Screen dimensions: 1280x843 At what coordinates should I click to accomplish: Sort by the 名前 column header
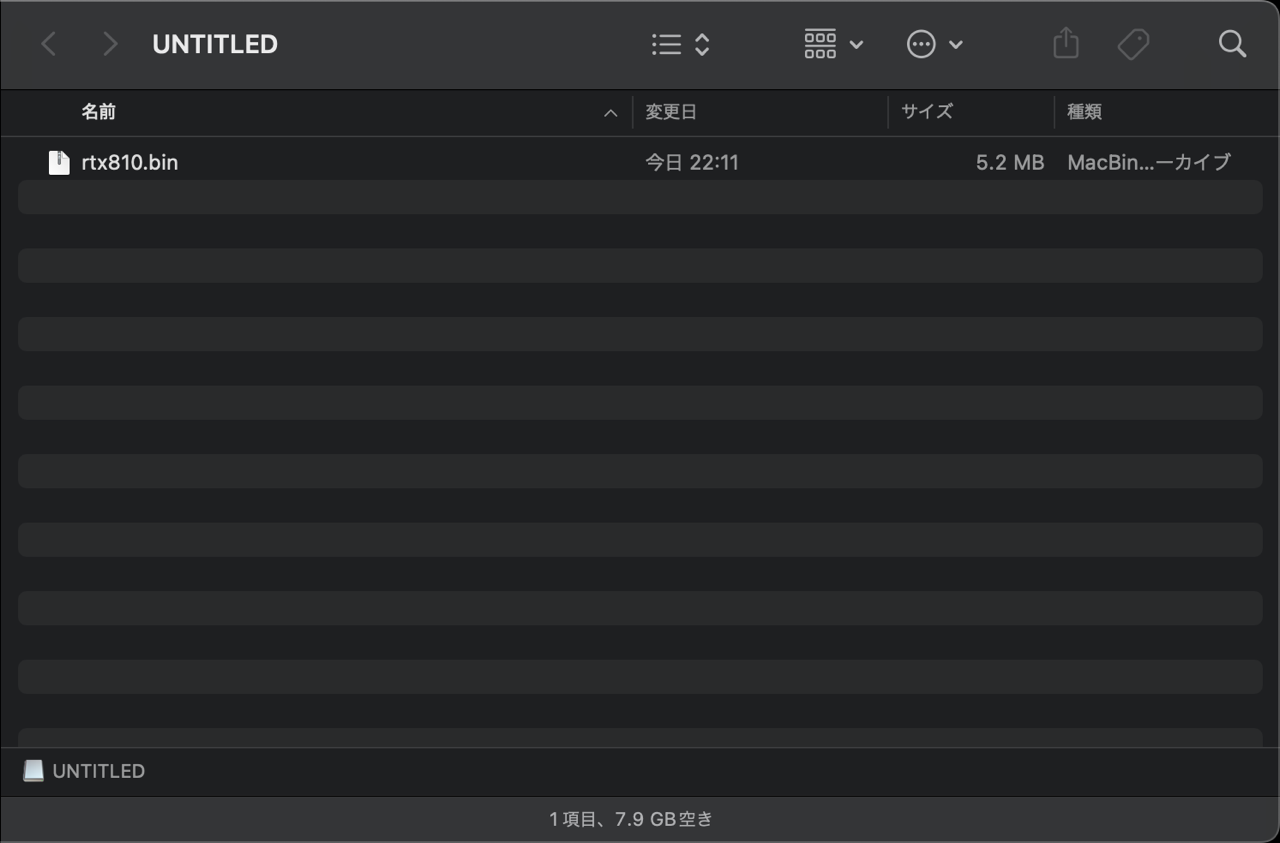coord(98,112)
